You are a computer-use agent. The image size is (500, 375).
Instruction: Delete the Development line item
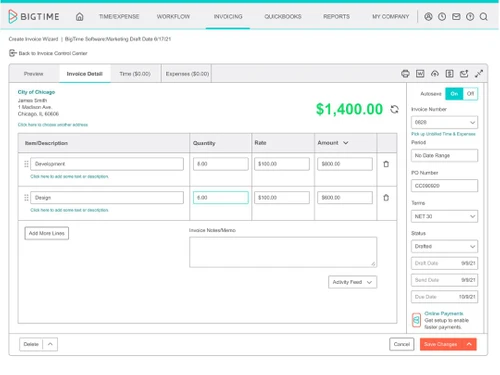(x=386, y=164)
